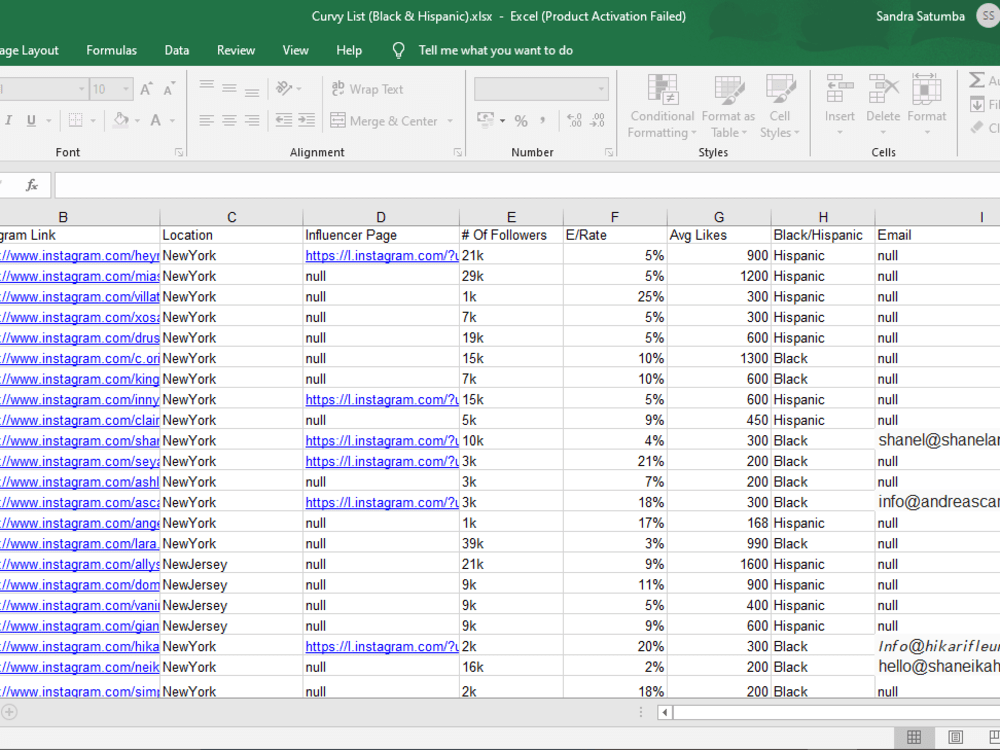Apply font color A

point(156,120)
